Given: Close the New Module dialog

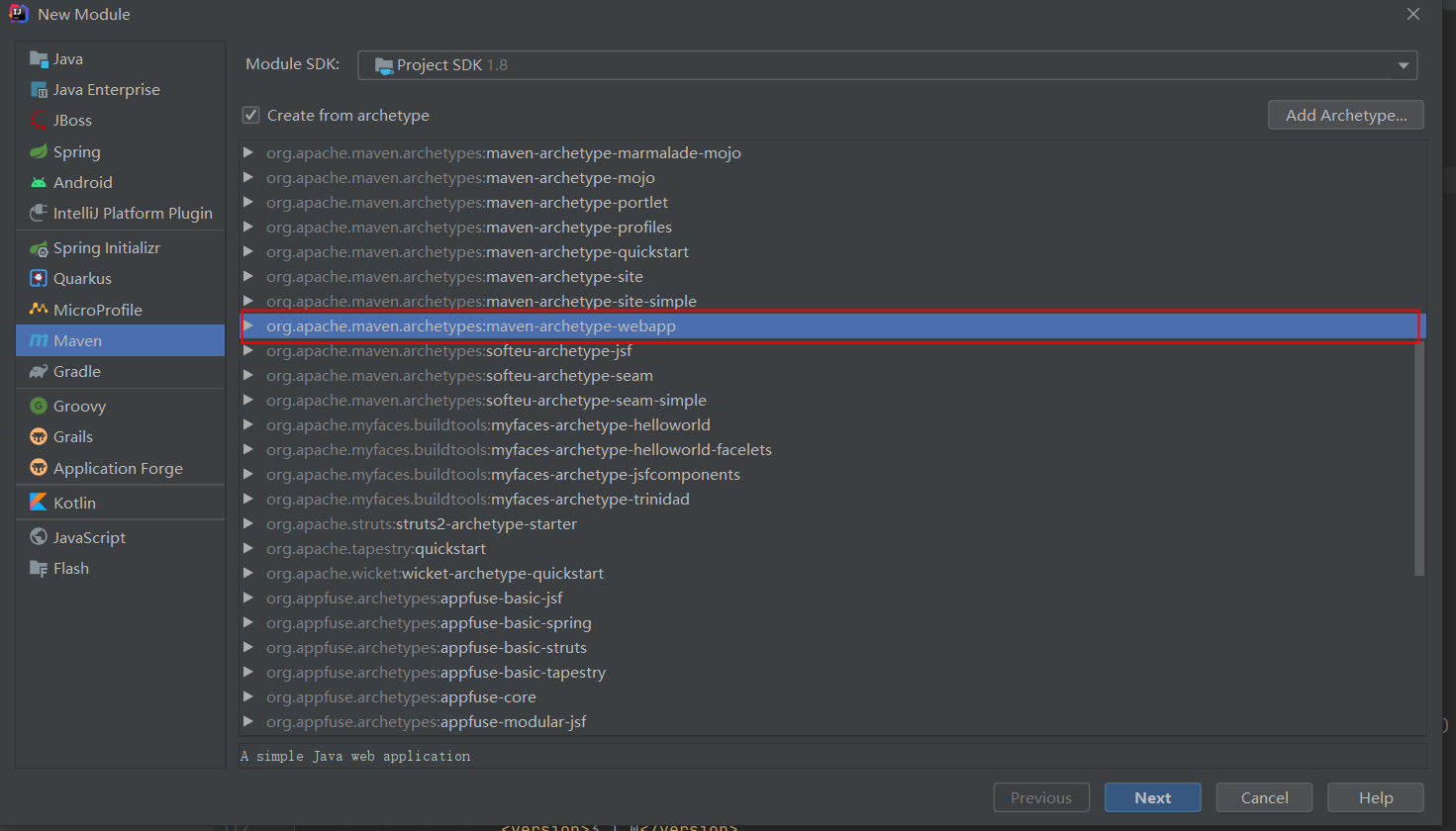Looking at the screenshot, I should click(x=1413, y=14).
